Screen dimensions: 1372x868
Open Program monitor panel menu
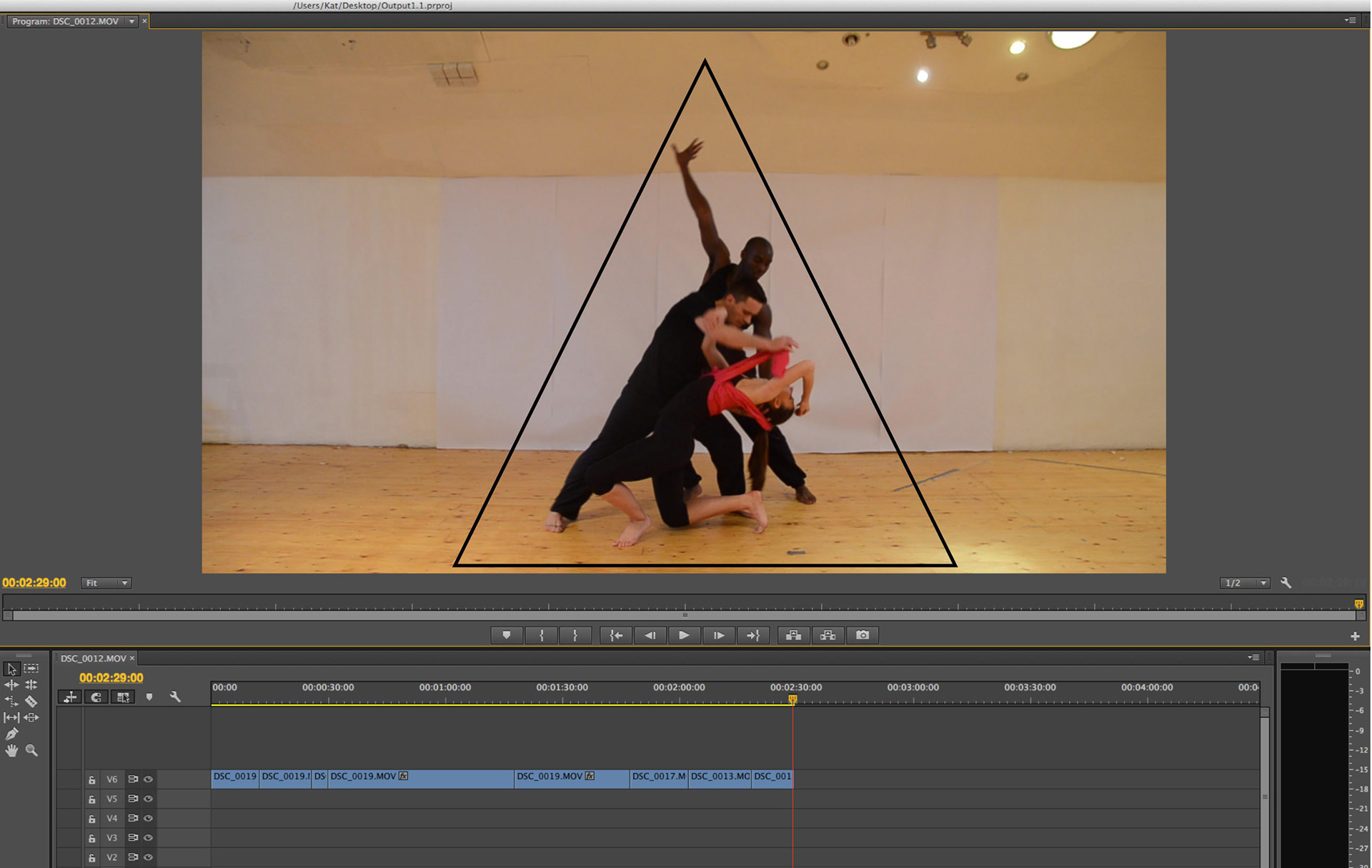click(x=1350, y=21)
